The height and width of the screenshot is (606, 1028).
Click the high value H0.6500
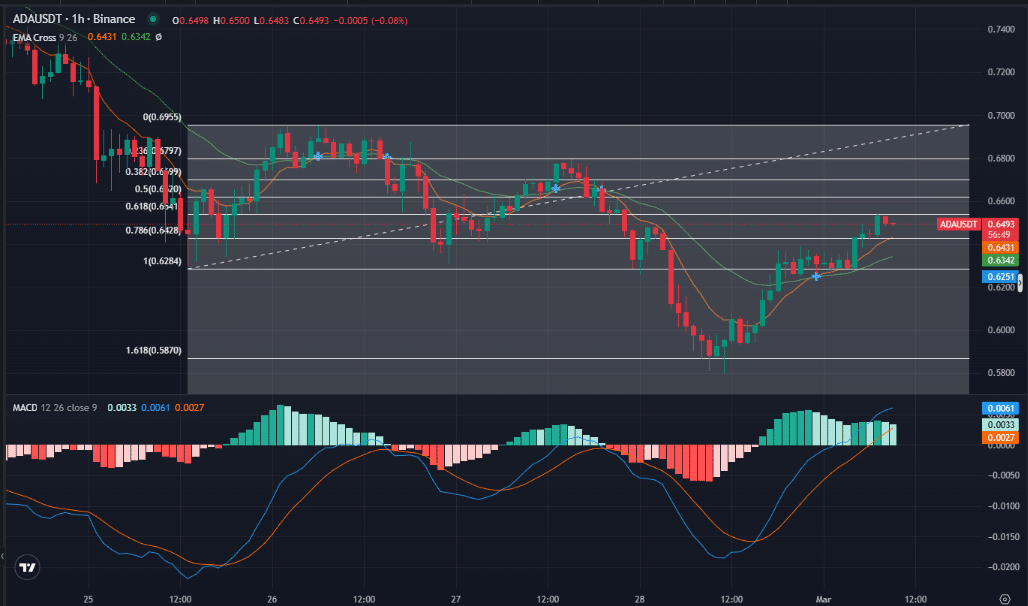click(231, 21)
